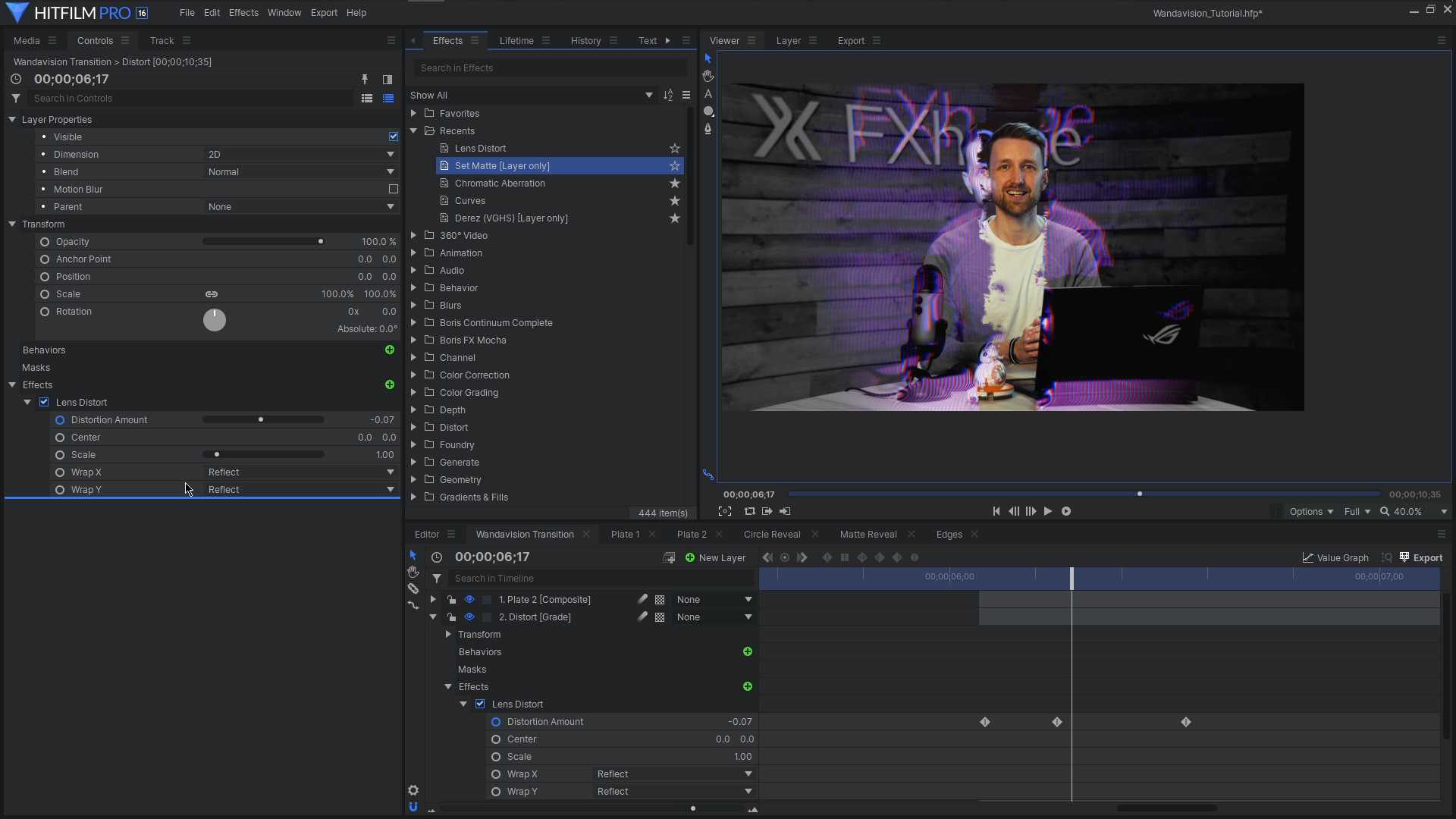Expand Plate 2 layer in timeline
The image size is (1456, 819).
click(433, 600)
